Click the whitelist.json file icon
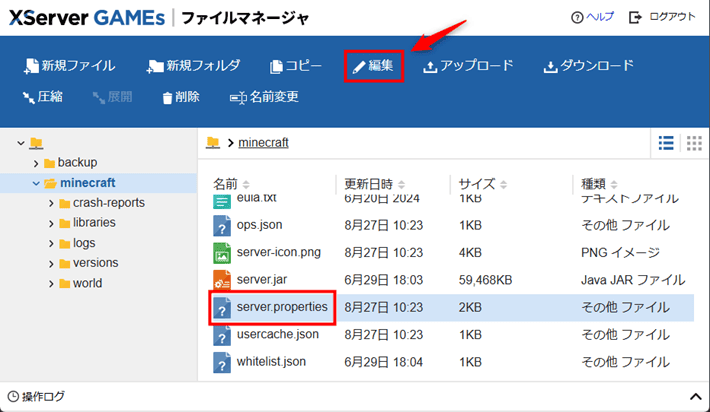Image resolution: width=710 pixels, height=412 pixels. coord(222,363)
